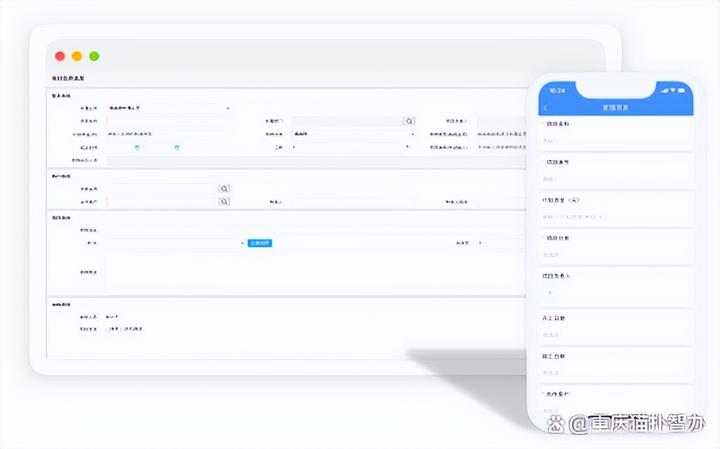
Task: Click the large multi-line text area
Action: point(315,273)
